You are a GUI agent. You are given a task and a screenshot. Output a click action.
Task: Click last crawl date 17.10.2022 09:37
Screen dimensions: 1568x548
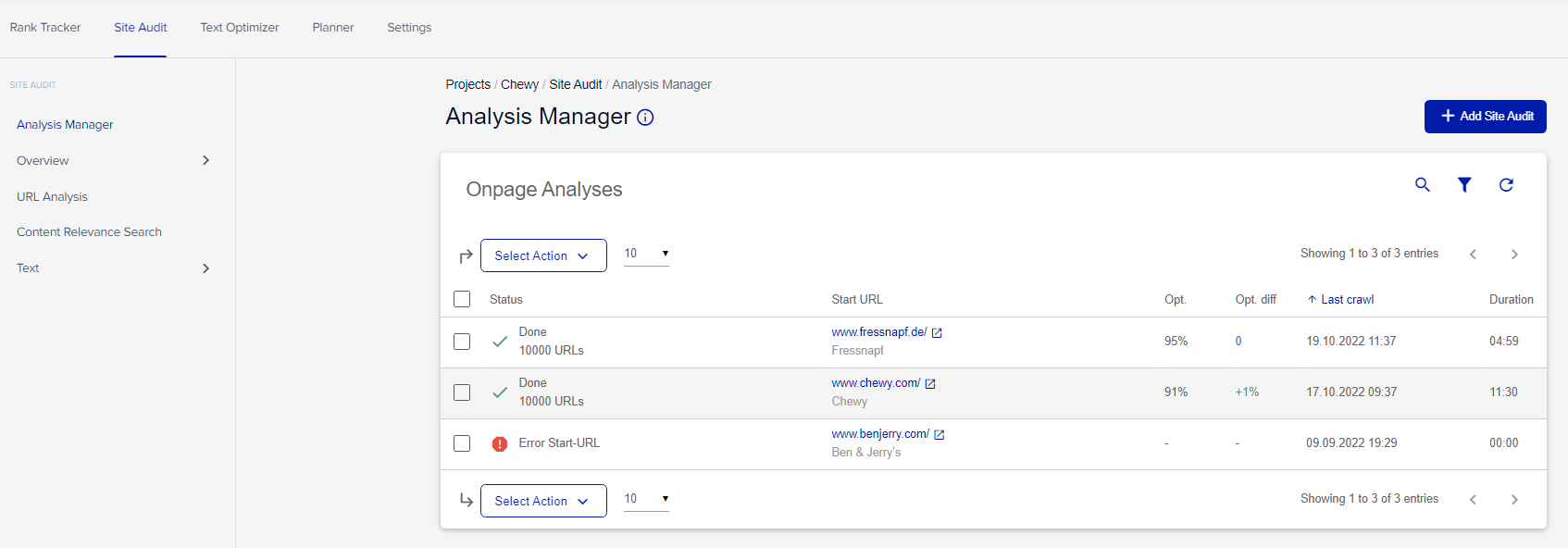[1351, 392]
